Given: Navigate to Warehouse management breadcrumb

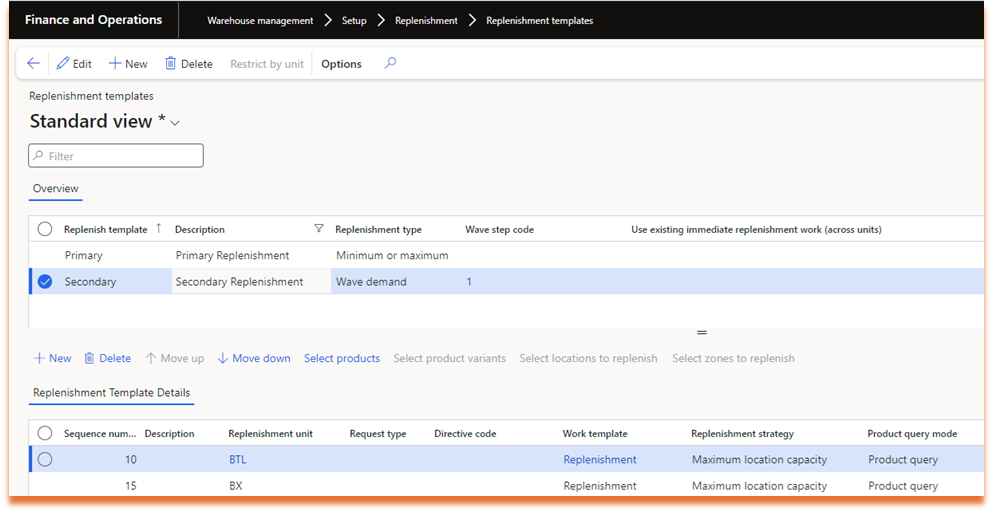Looking at the screenshot, I should point(259,20).
